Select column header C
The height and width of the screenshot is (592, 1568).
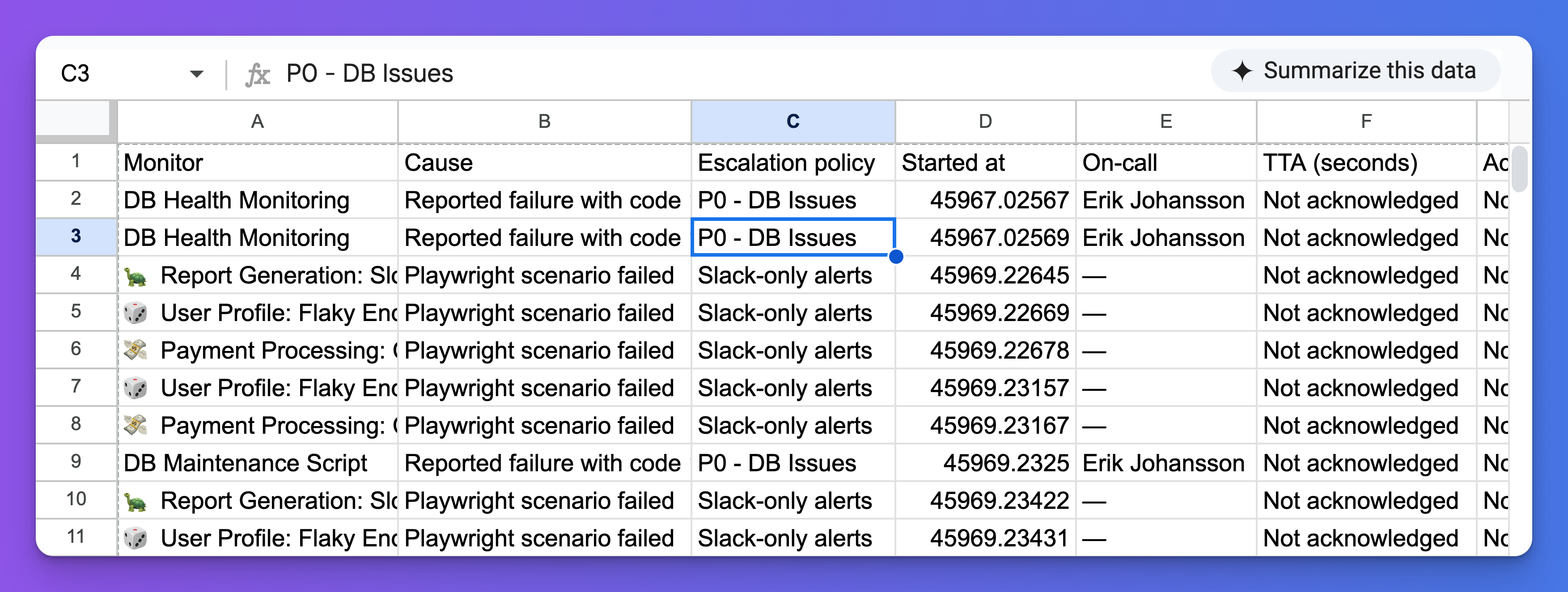(792, 121)
